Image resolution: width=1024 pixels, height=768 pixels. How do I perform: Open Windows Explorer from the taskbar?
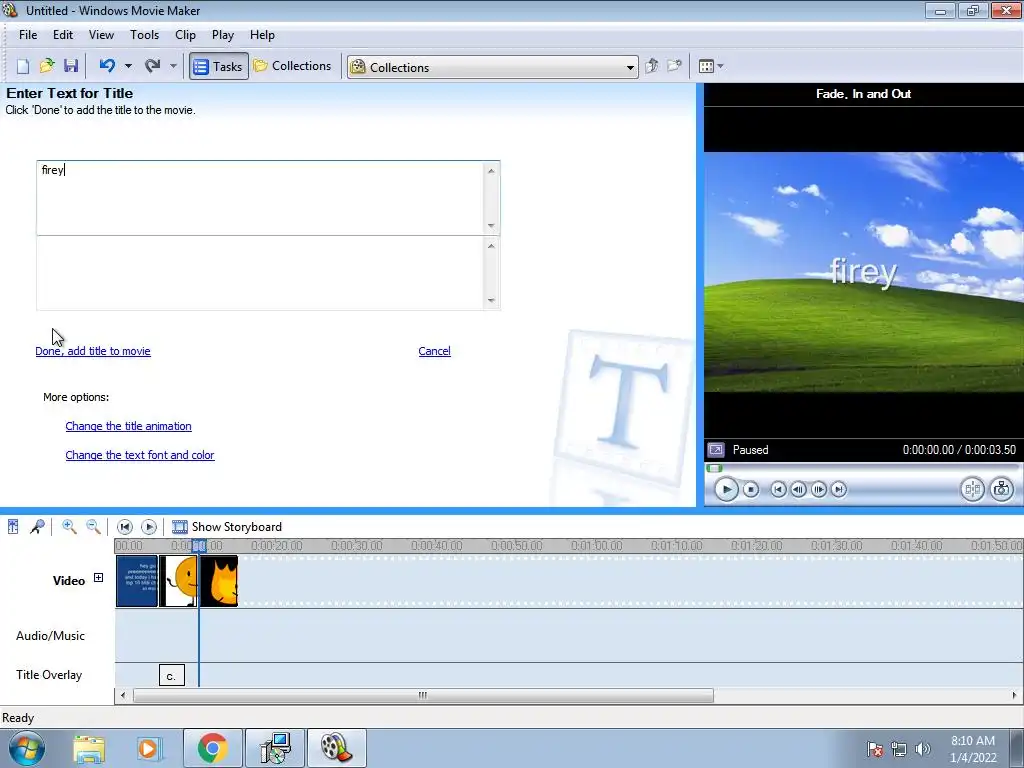[89, 748]
